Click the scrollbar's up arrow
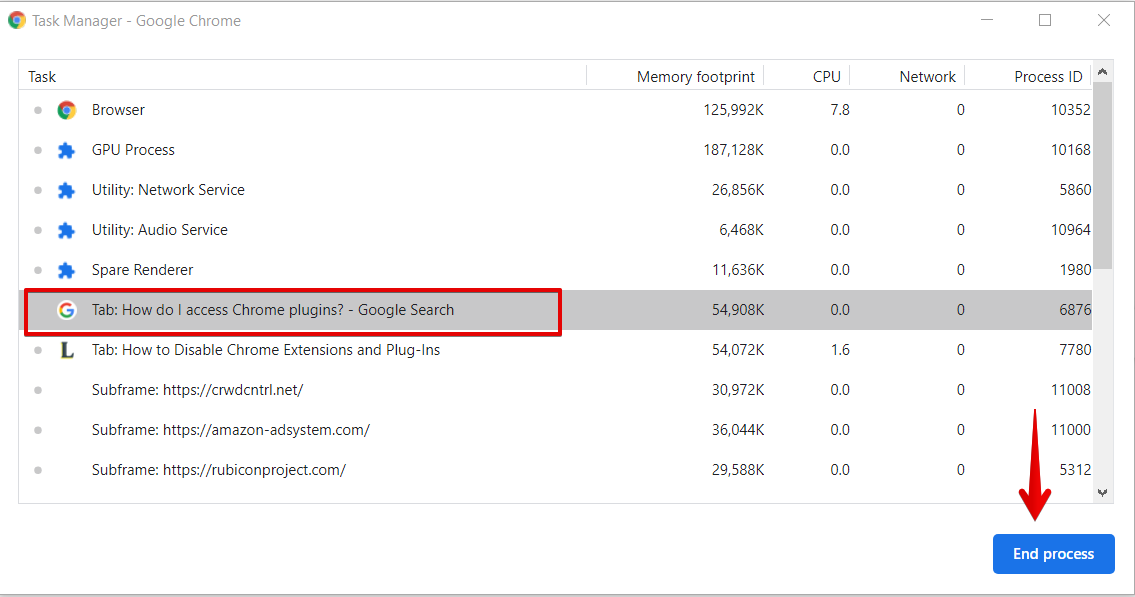Image resolution: width=1135 pixels, height=597 pixels. coord(1103,72)
